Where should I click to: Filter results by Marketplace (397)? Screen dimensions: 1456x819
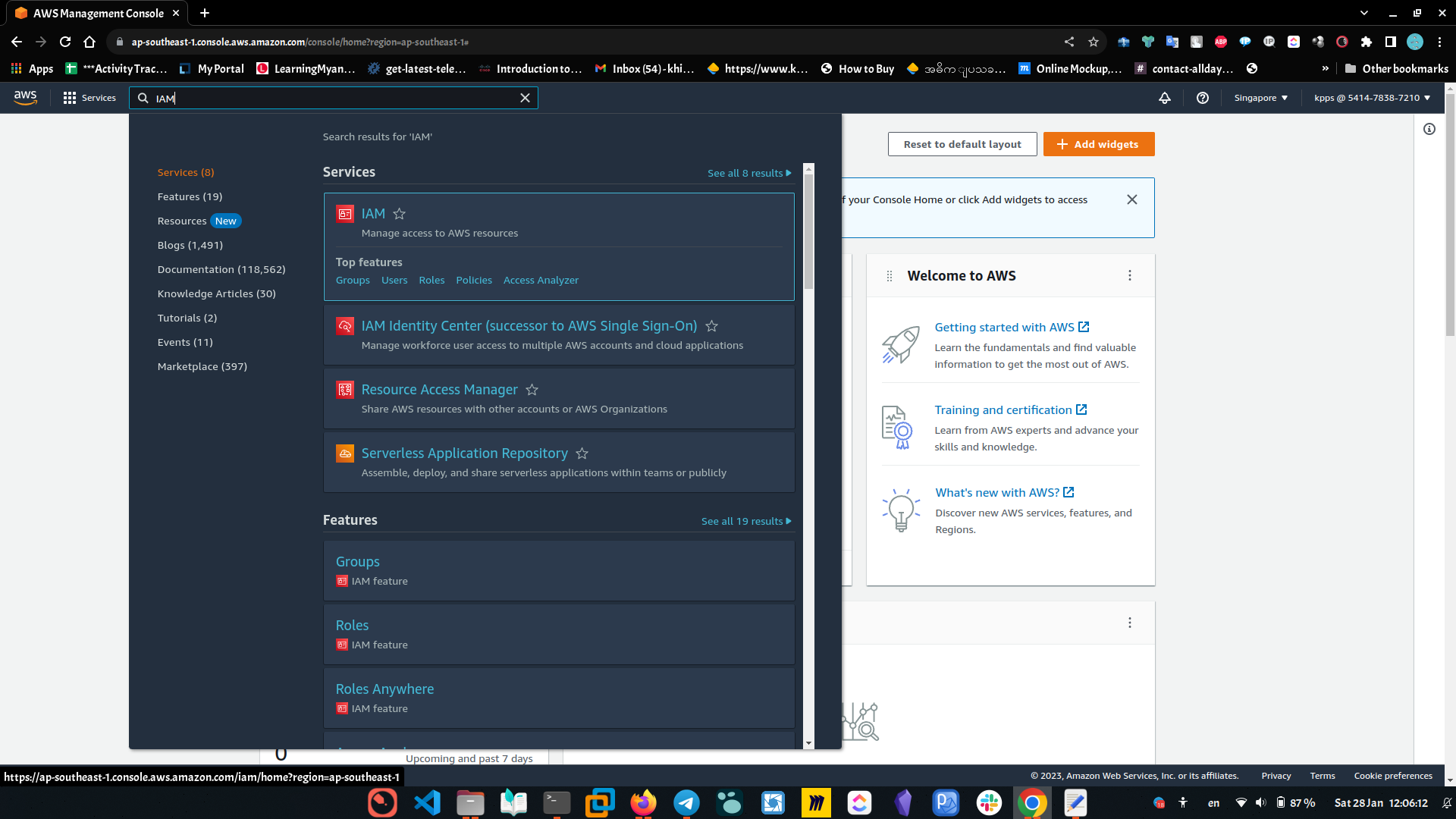[x=202, y=366]
